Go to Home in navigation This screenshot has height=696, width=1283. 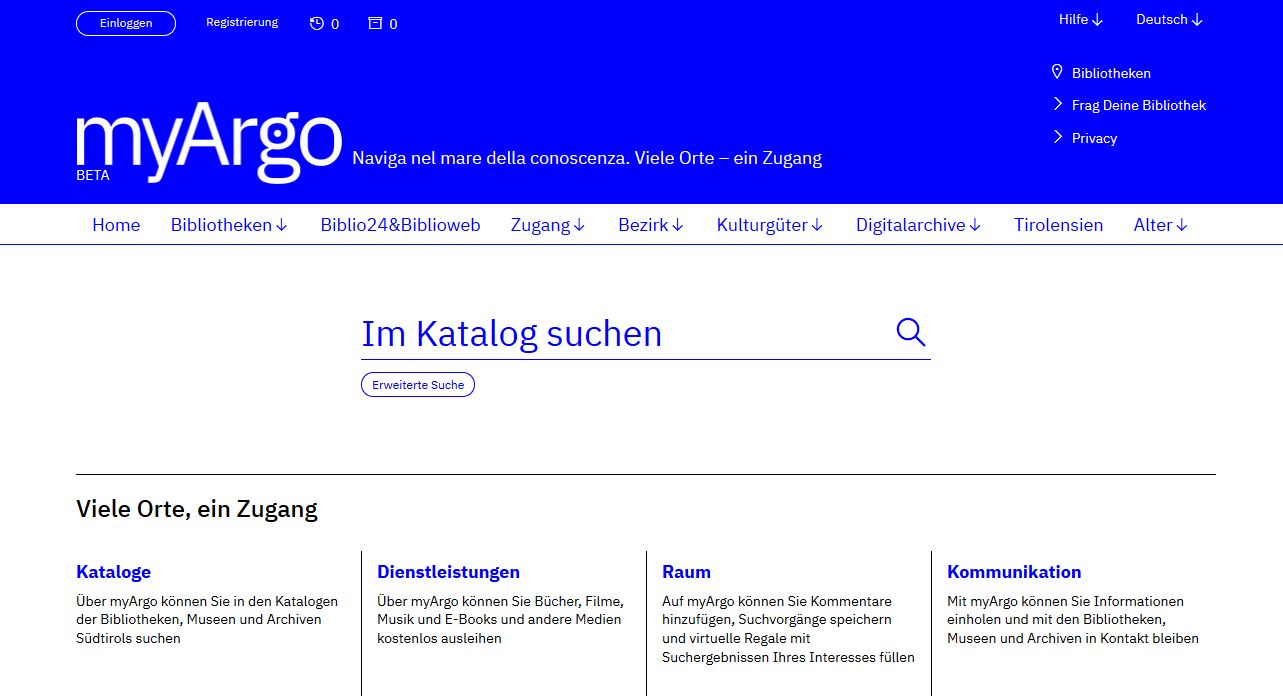[116, 225]
